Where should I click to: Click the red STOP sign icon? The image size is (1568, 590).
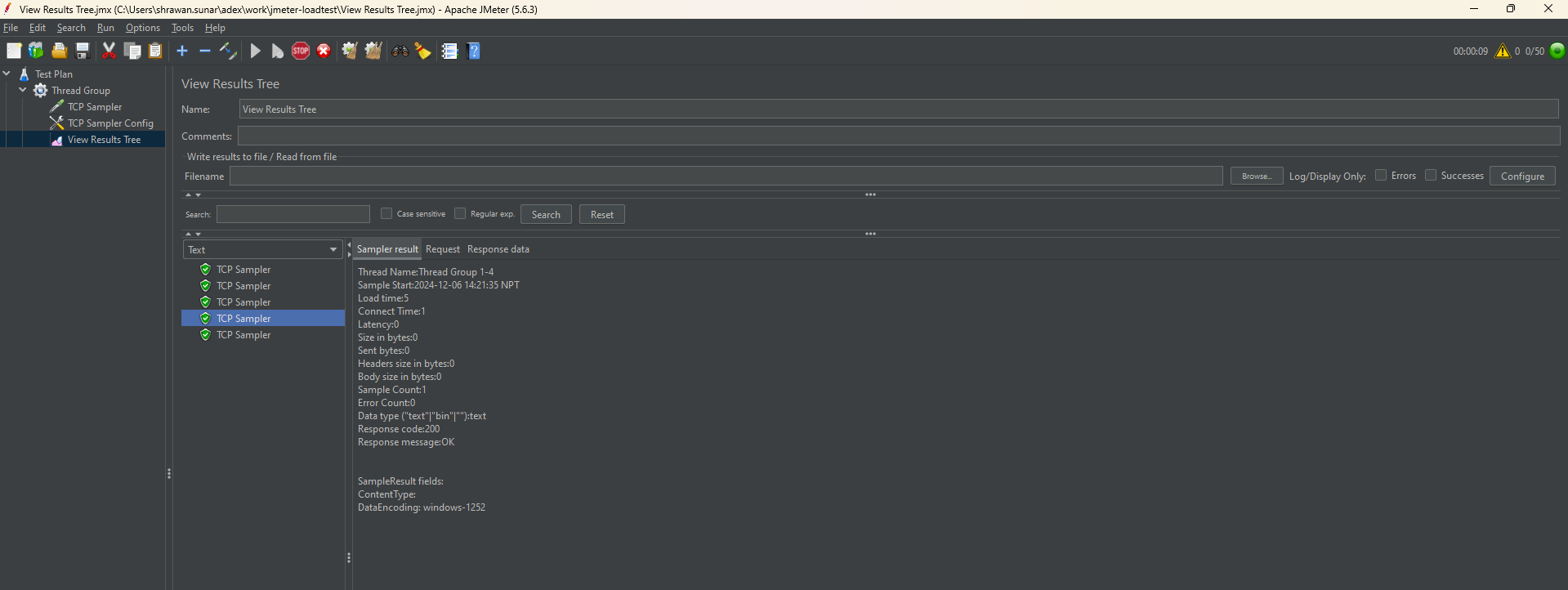pyautogui.click(x=301, y=51)
